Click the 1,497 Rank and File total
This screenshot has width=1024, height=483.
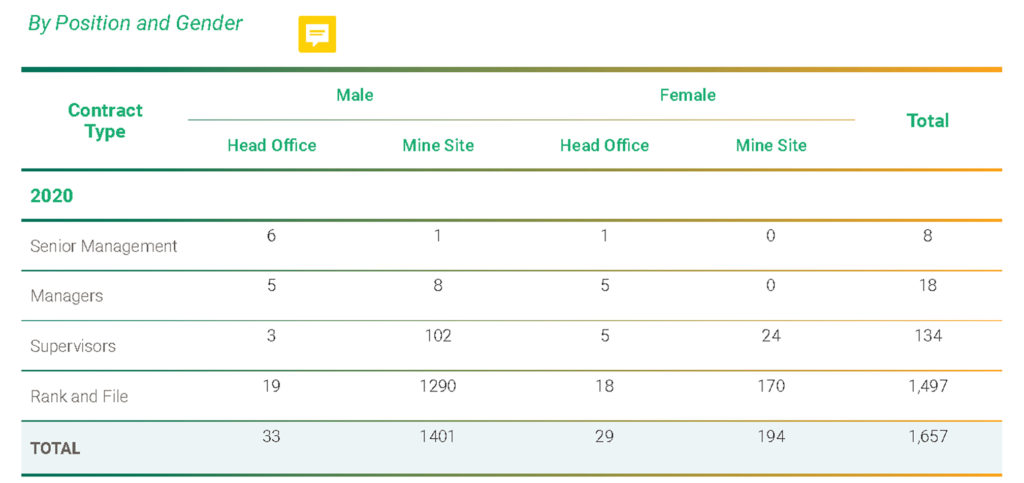pos(927,385)
